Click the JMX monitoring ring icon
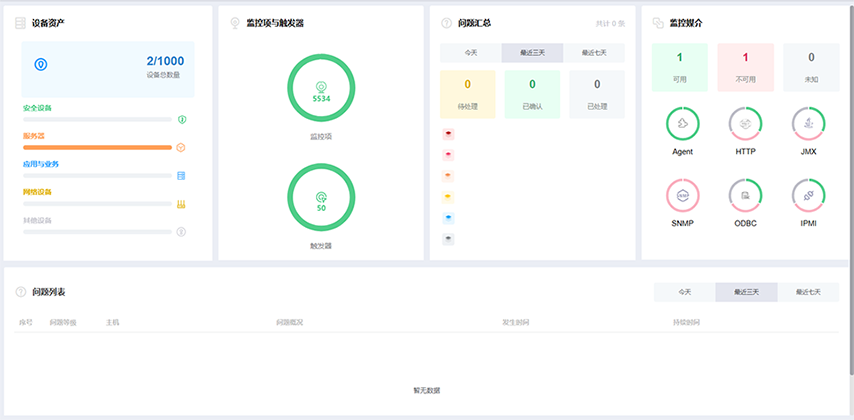 pyautogui.click(x=809, y=124)
